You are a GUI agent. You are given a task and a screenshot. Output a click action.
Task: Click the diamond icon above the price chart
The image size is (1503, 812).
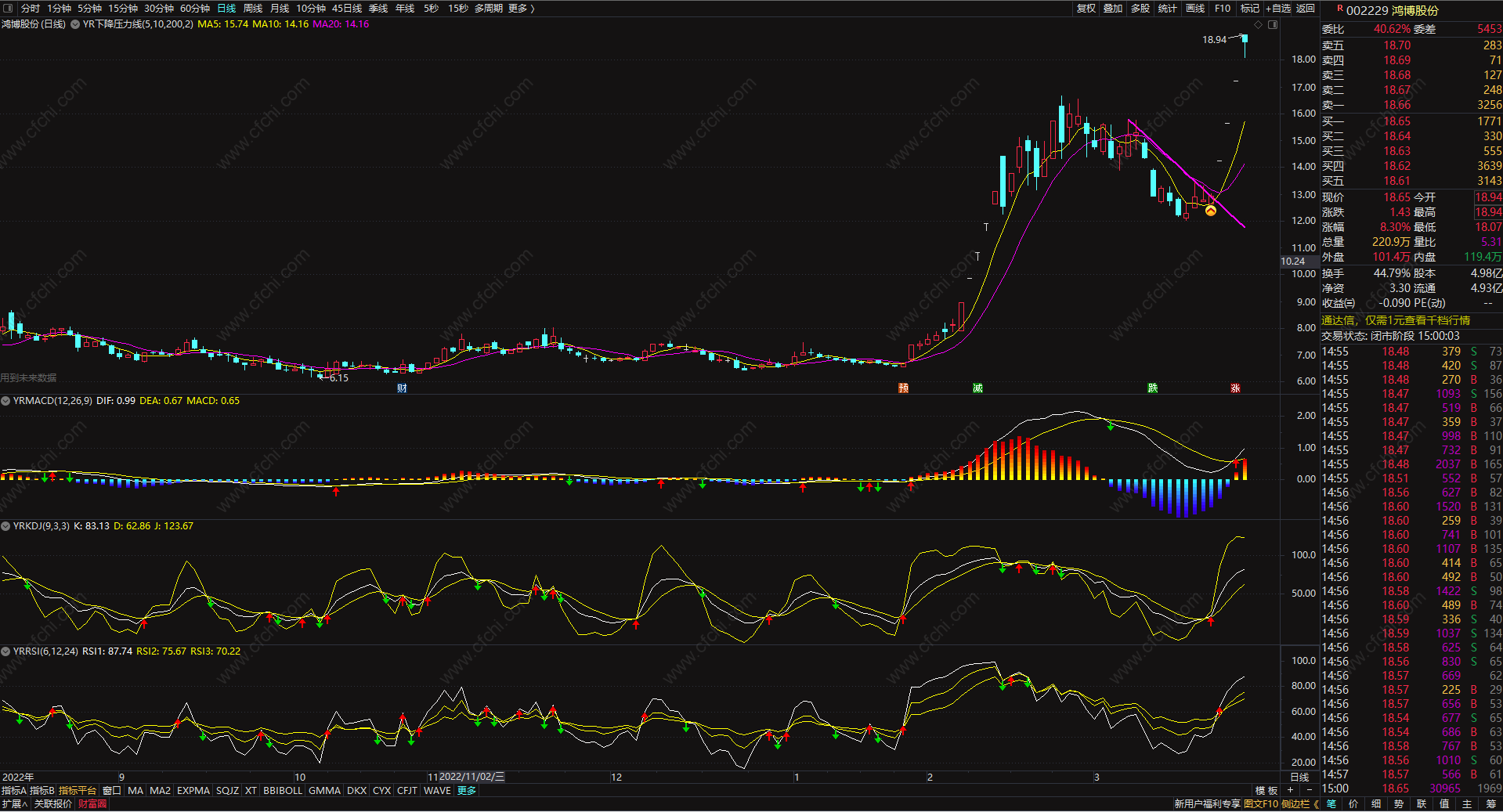tap(1259, 25)
